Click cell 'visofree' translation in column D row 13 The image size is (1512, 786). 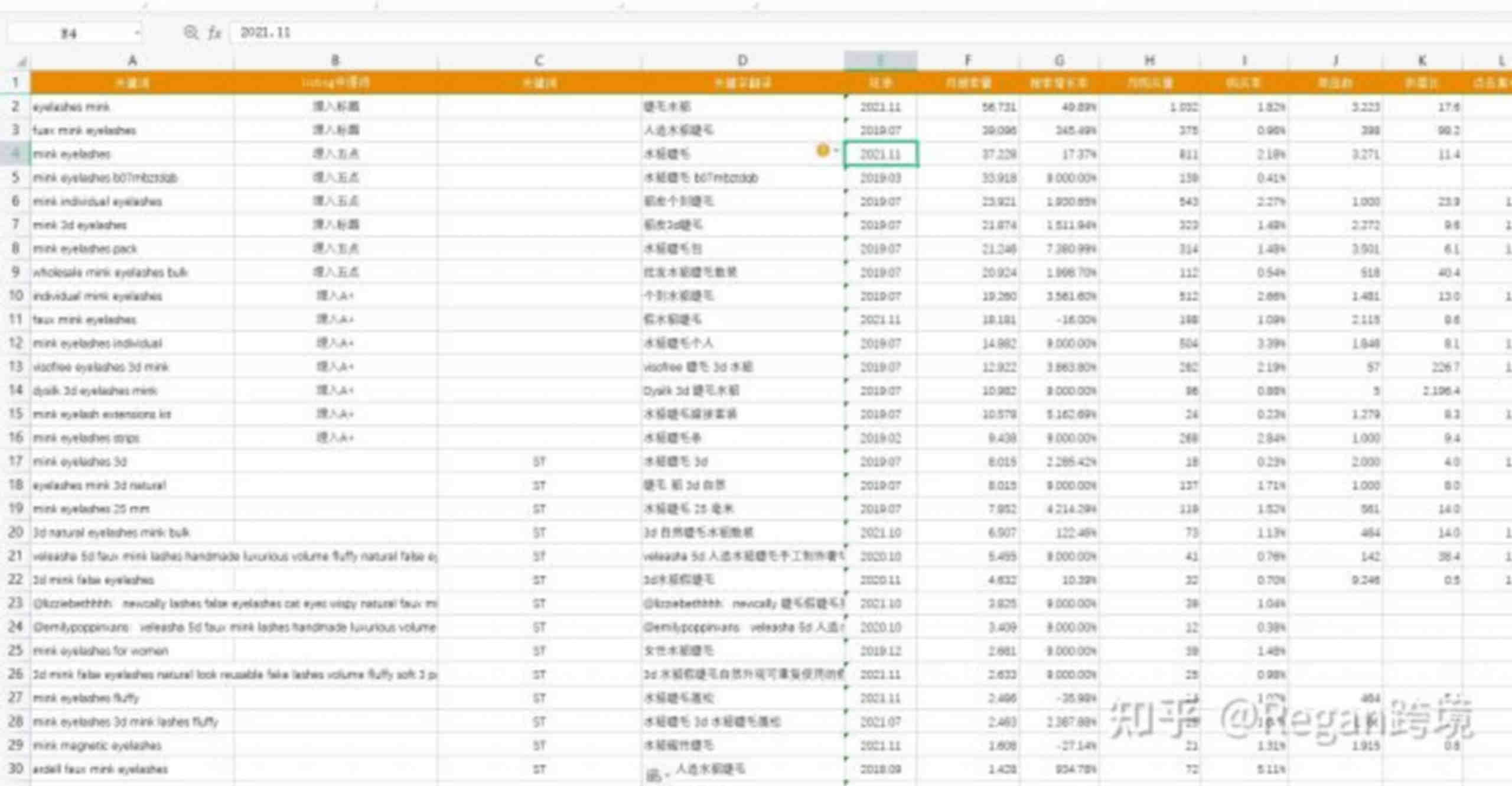[x=743, y=366]
